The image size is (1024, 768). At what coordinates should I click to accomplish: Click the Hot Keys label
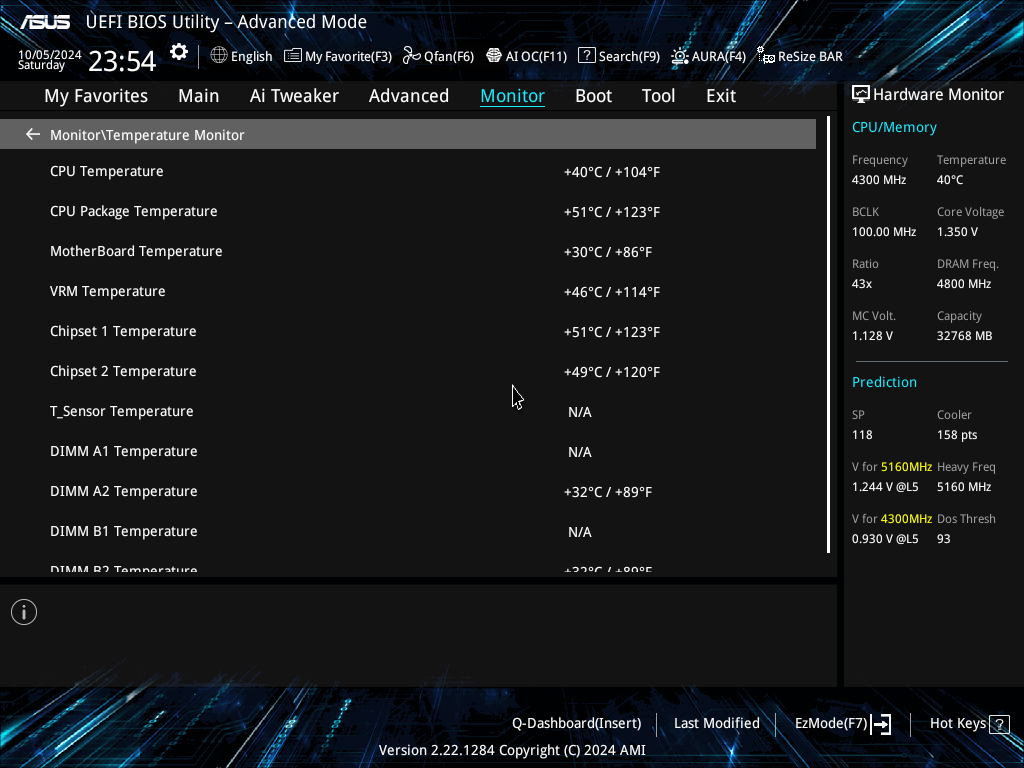click(958, 724)
